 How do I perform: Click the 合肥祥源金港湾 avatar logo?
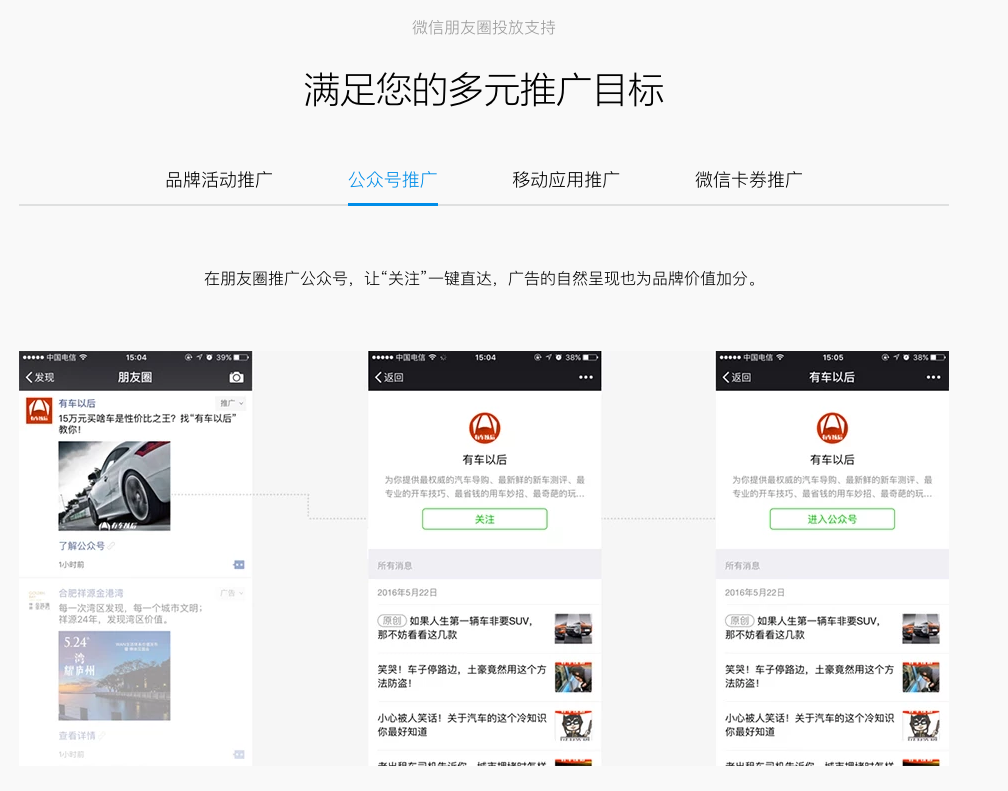[39, 600]
